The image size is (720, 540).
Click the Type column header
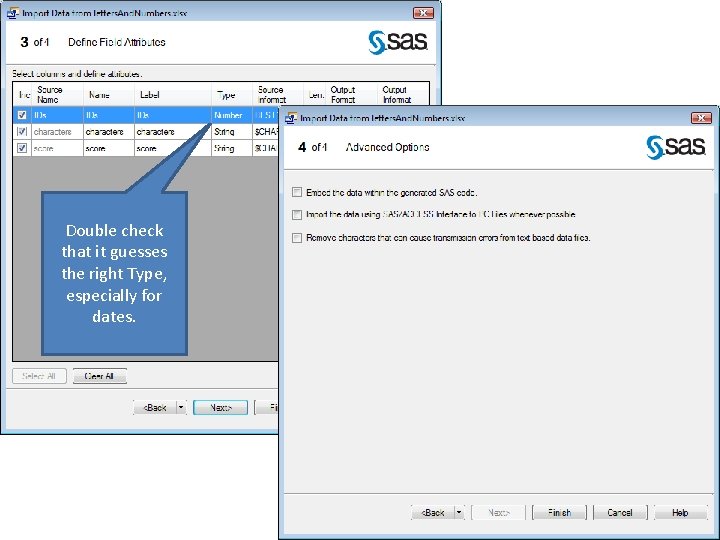point(232,95)
